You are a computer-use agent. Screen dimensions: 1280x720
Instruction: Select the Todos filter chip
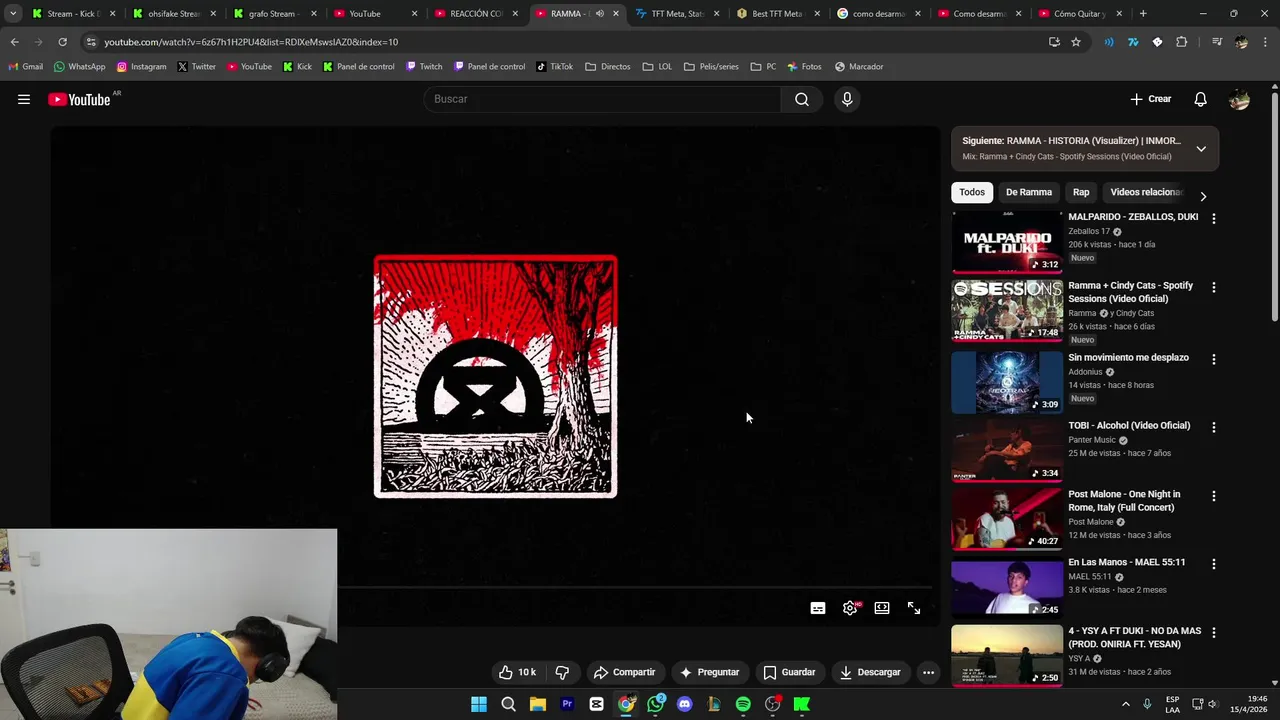coord(972,192)
